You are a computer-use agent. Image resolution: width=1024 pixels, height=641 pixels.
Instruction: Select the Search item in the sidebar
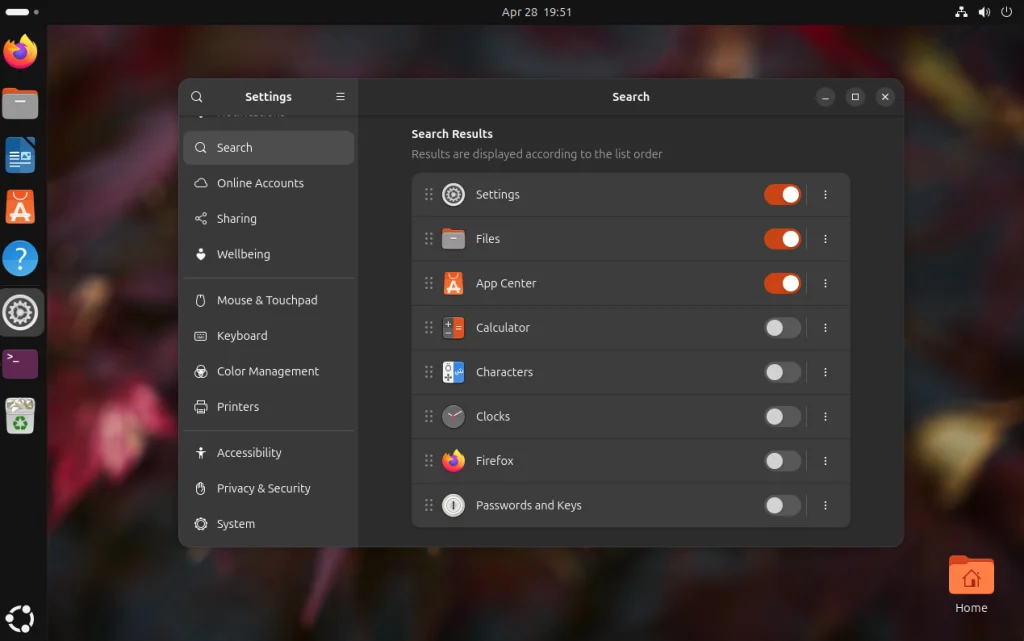[268, 148]
